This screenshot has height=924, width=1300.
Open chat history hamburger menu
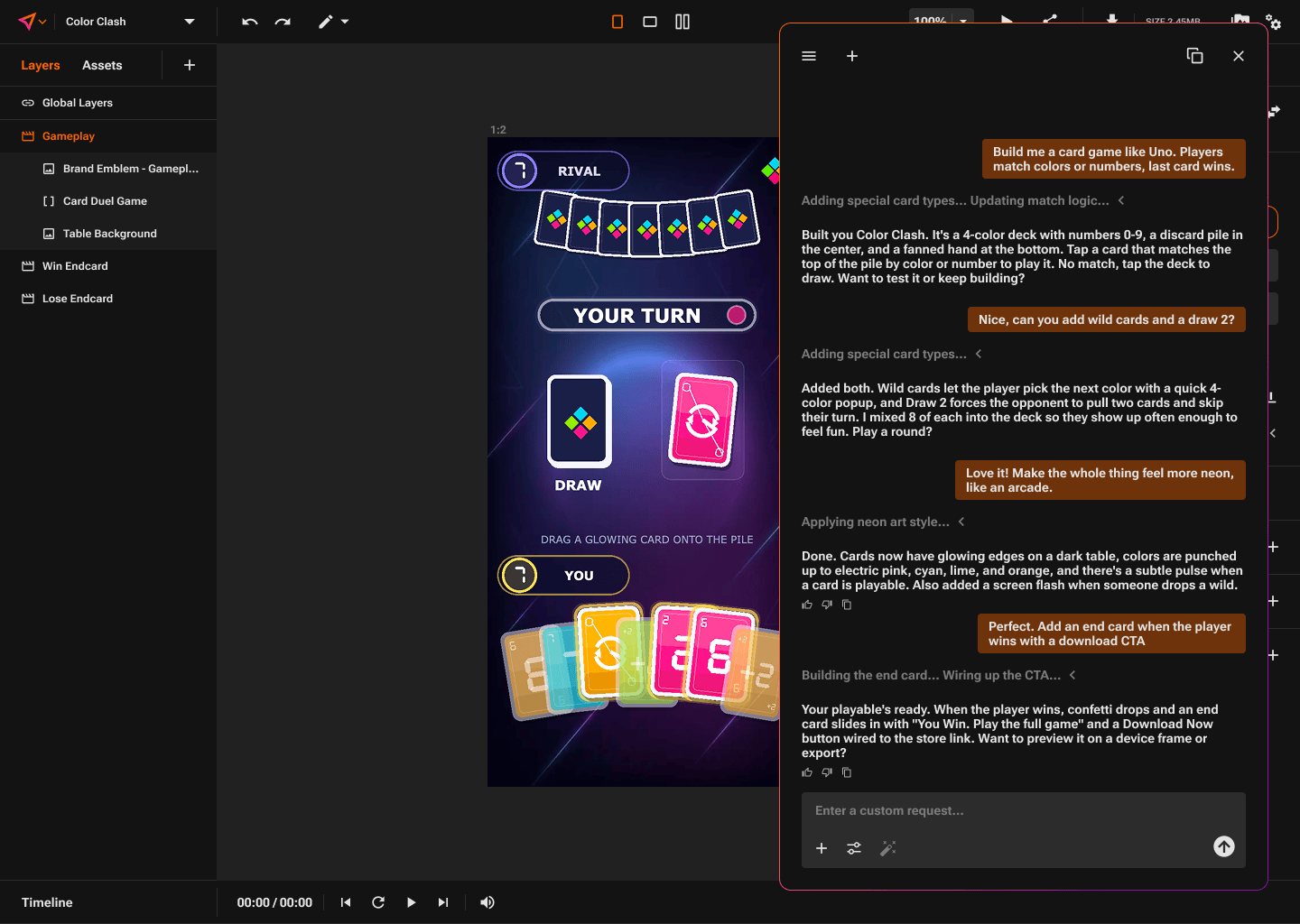point(809,56)
